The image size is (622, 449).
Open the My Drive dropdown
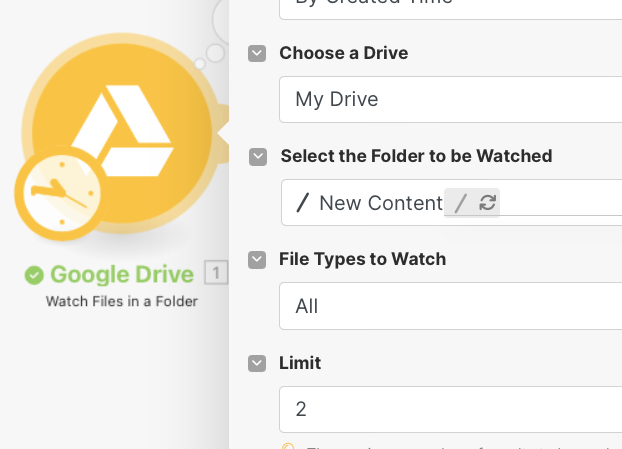tap(450, 100)
